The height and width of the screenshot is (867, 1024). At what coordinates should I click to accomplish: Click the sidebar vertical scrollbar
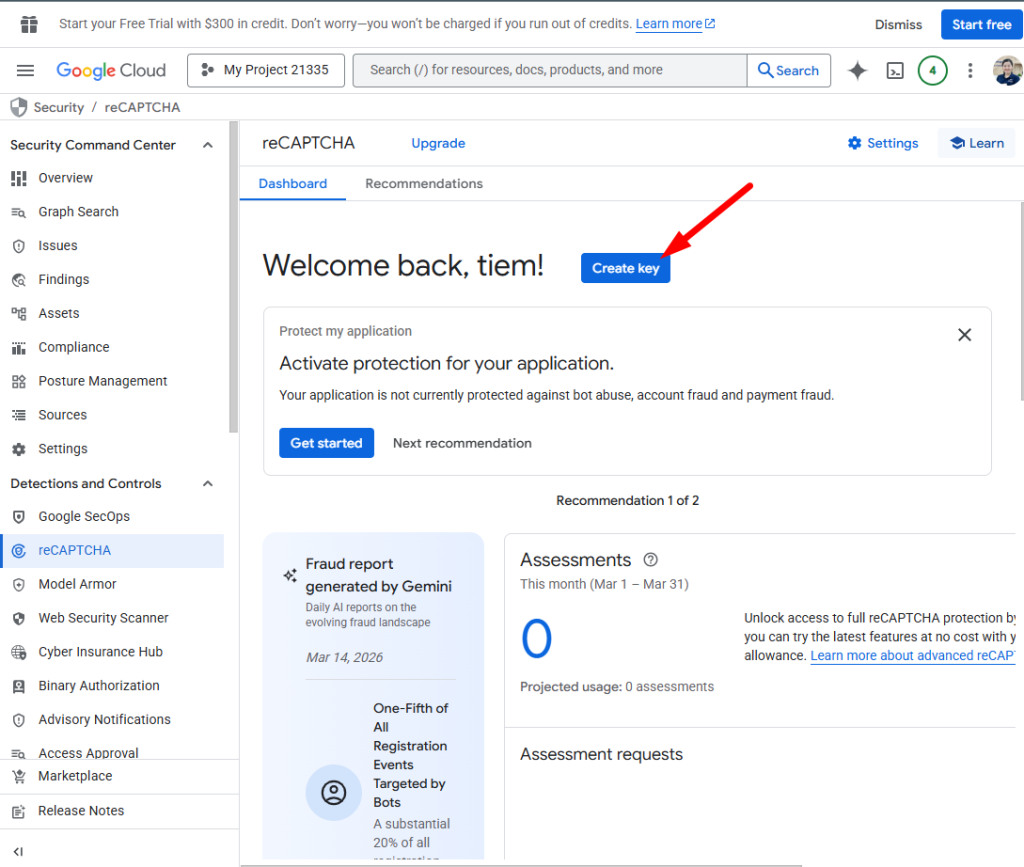click(x=234, y=277)
